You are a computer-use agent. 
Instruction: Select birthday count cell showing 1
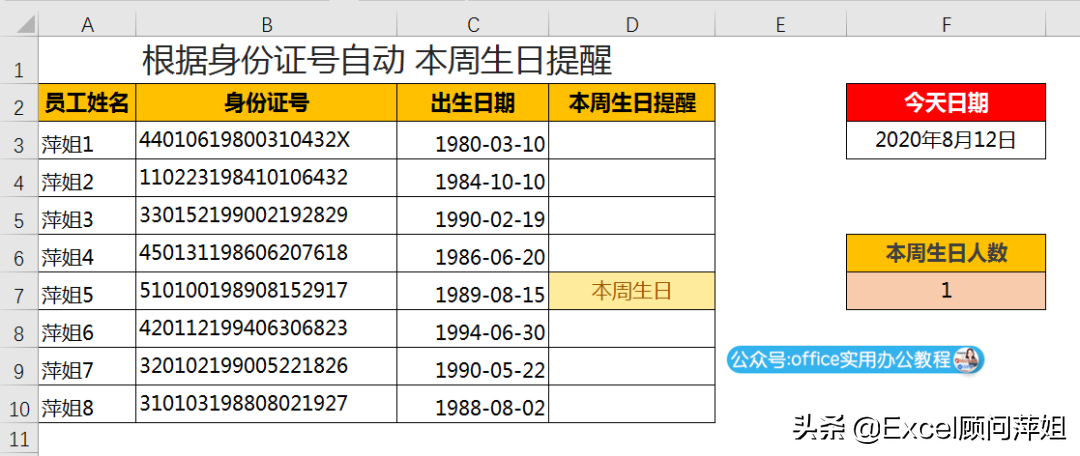946,291
